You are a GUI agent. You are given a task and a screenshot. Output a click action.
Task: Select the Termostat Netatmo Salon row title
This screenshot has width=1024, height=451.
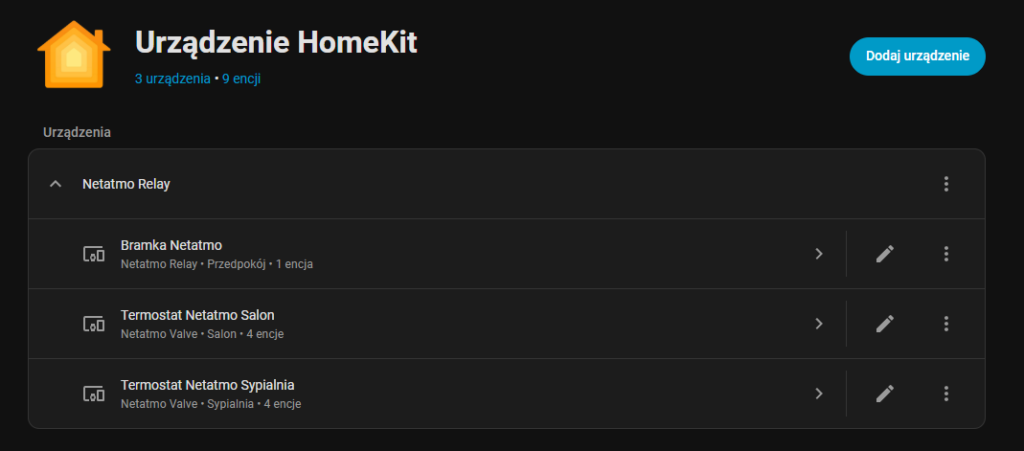[197, 315]
